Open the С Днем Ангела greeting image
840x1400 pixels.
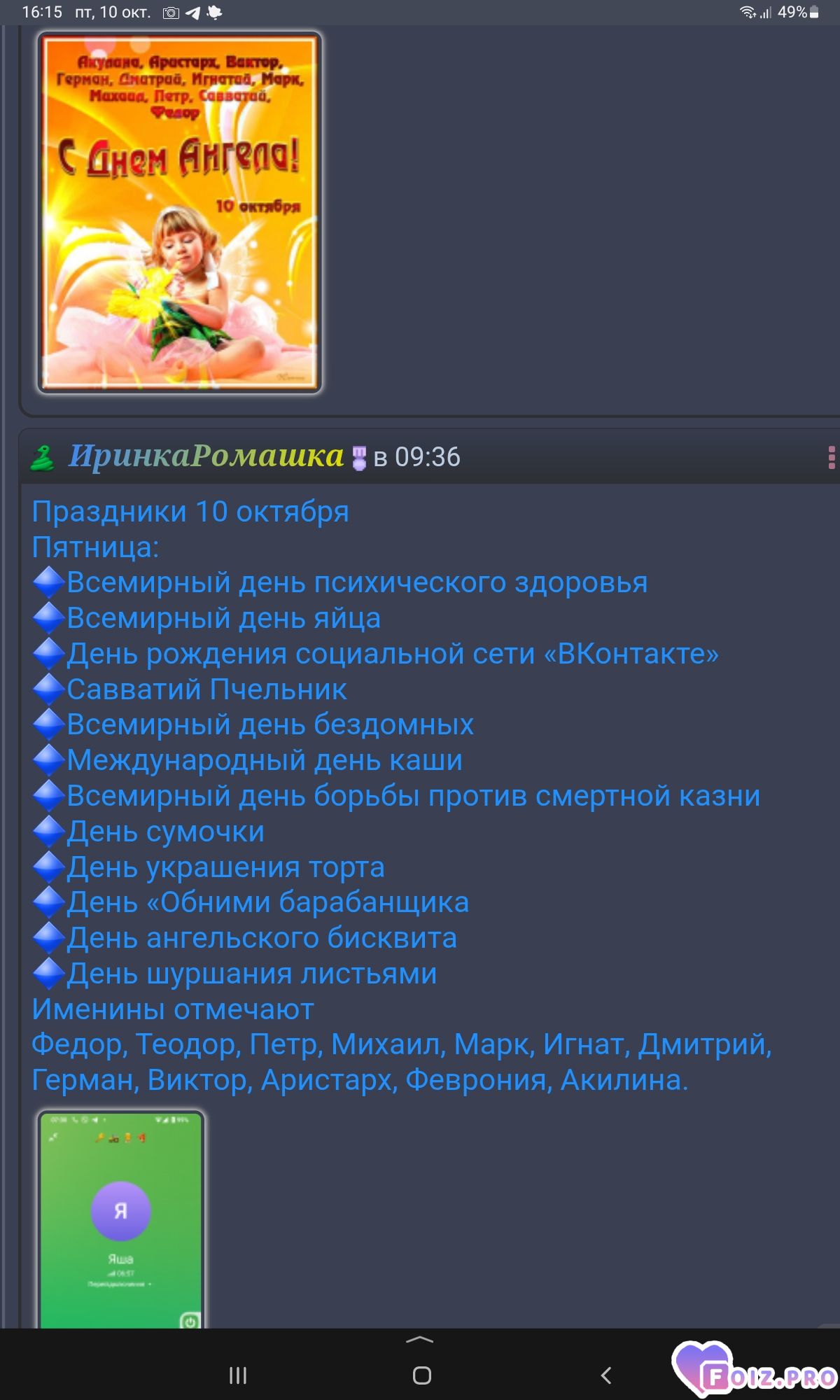(180, 212)
